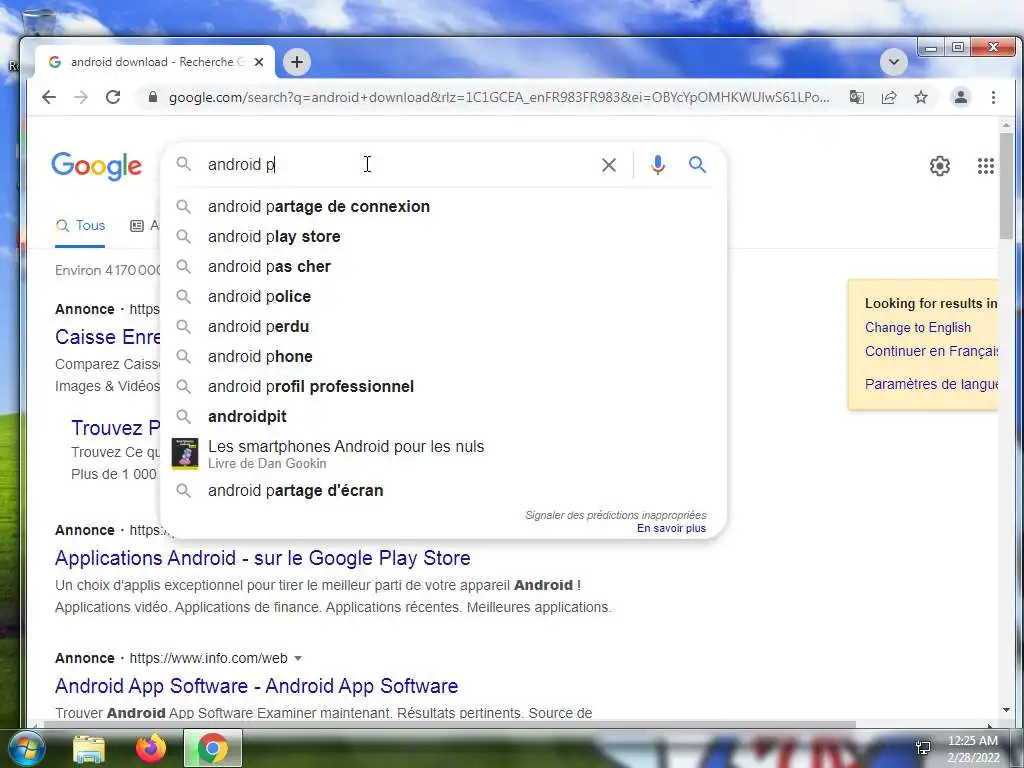
Task: Start voice search with the microphone icon
Action: pyautogui.click(x=658, y=165)
